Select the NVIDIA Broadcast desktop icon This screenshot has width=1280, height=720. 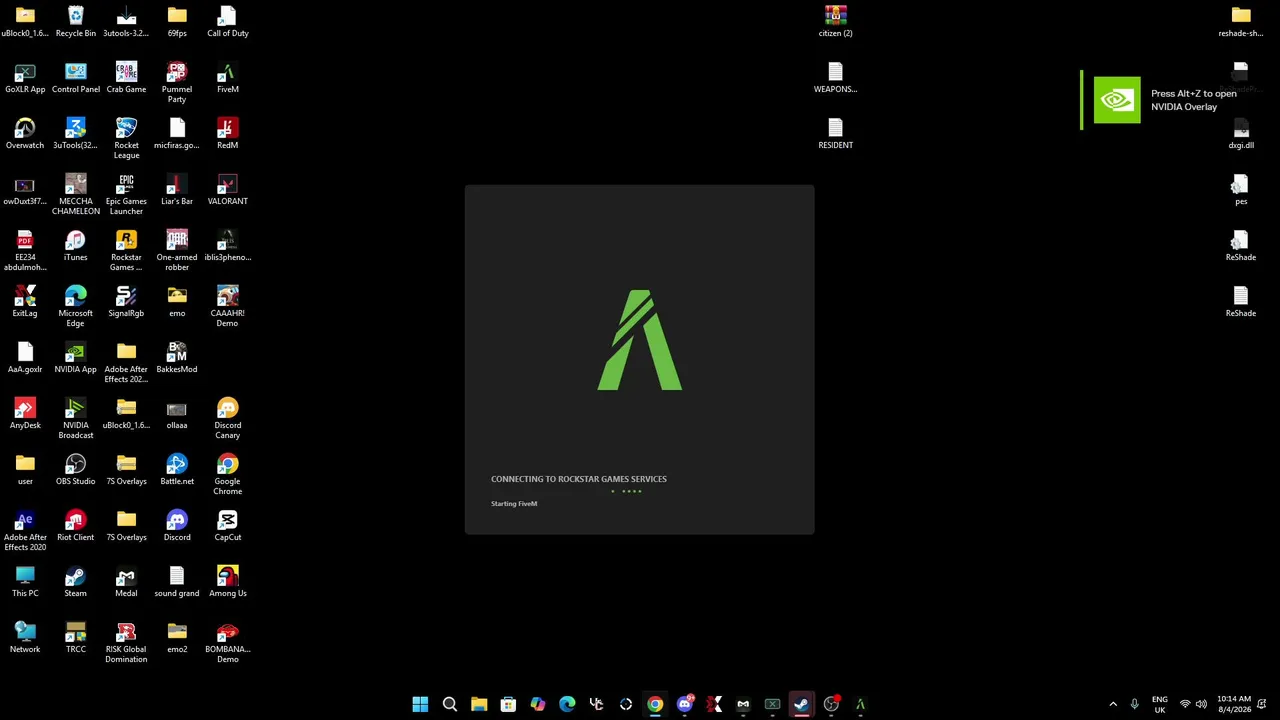[76, 418]
